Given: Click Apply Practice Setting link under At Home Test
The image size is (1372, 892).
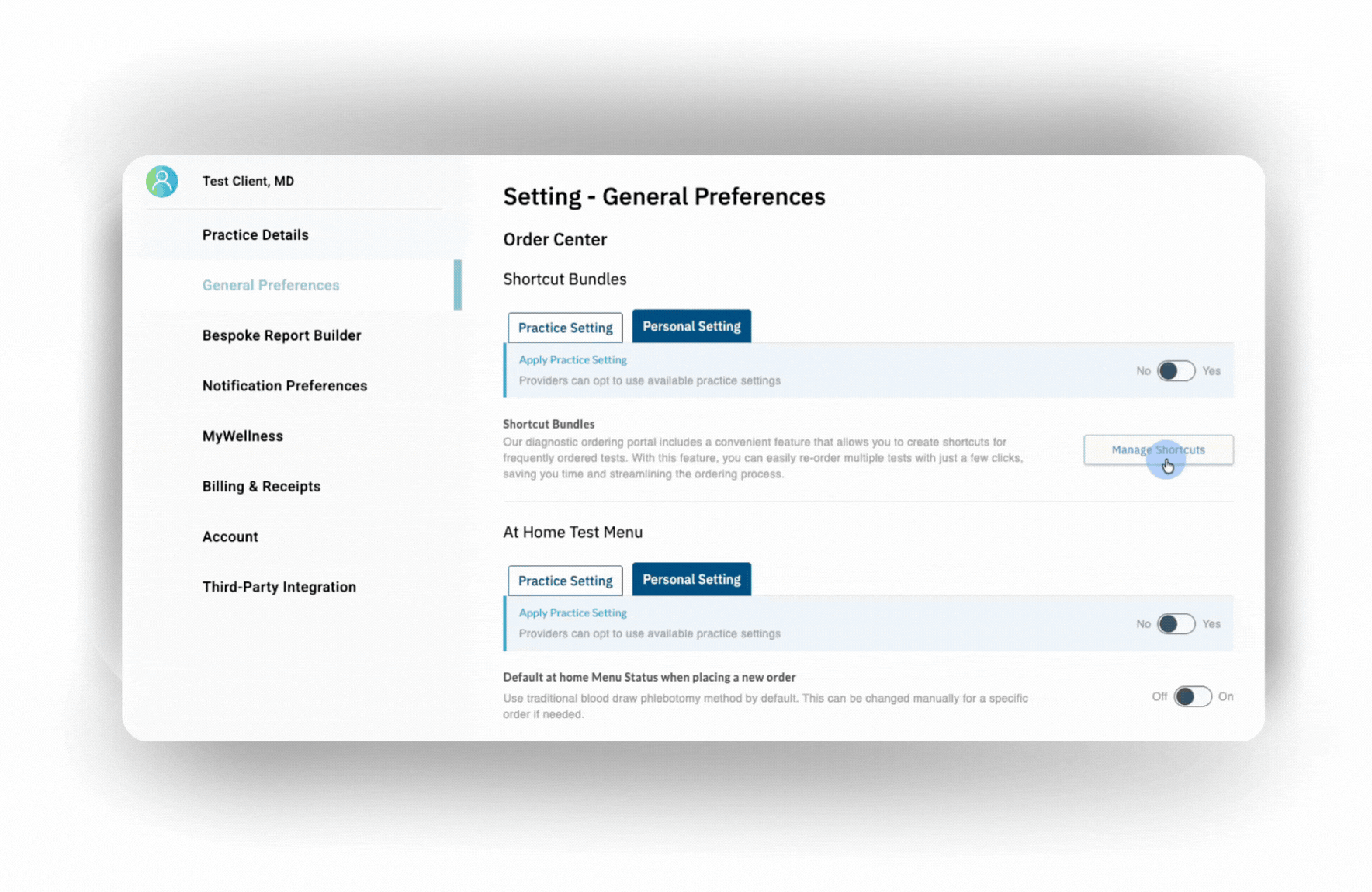Looking at the screenshot, I should 573,613.
